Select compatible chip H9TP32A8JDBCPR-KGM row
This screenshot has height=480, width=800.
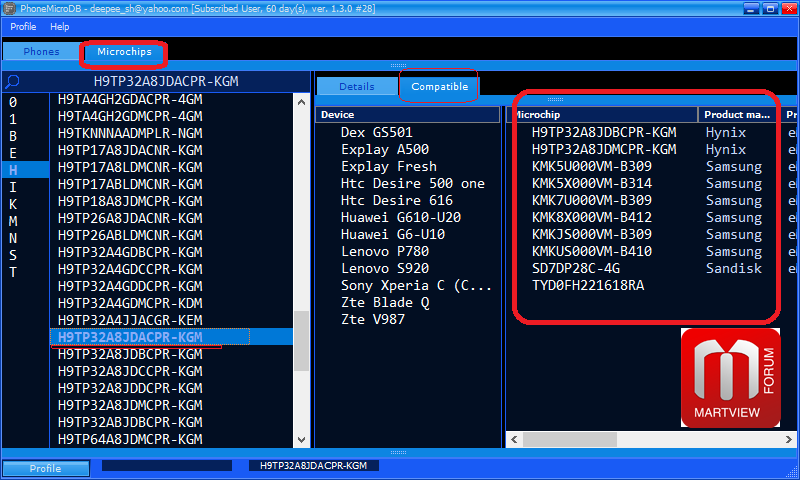(x=604, y=132)
